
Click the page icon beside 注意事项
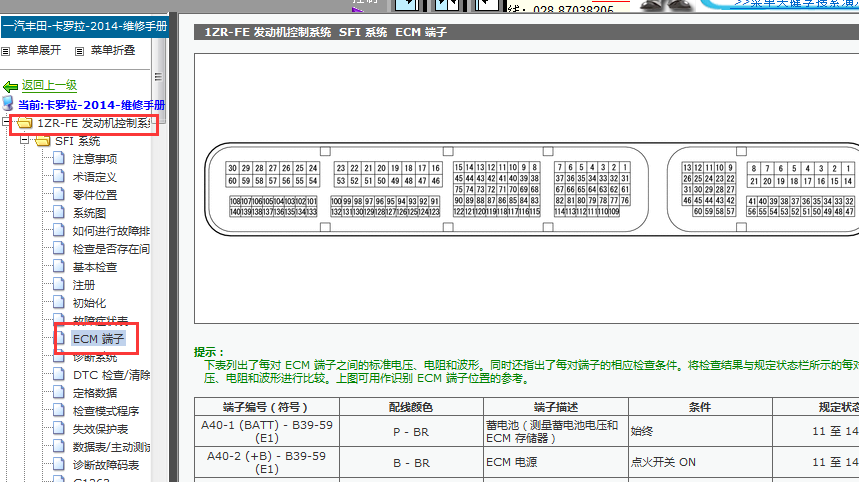(x=59, y=158)
